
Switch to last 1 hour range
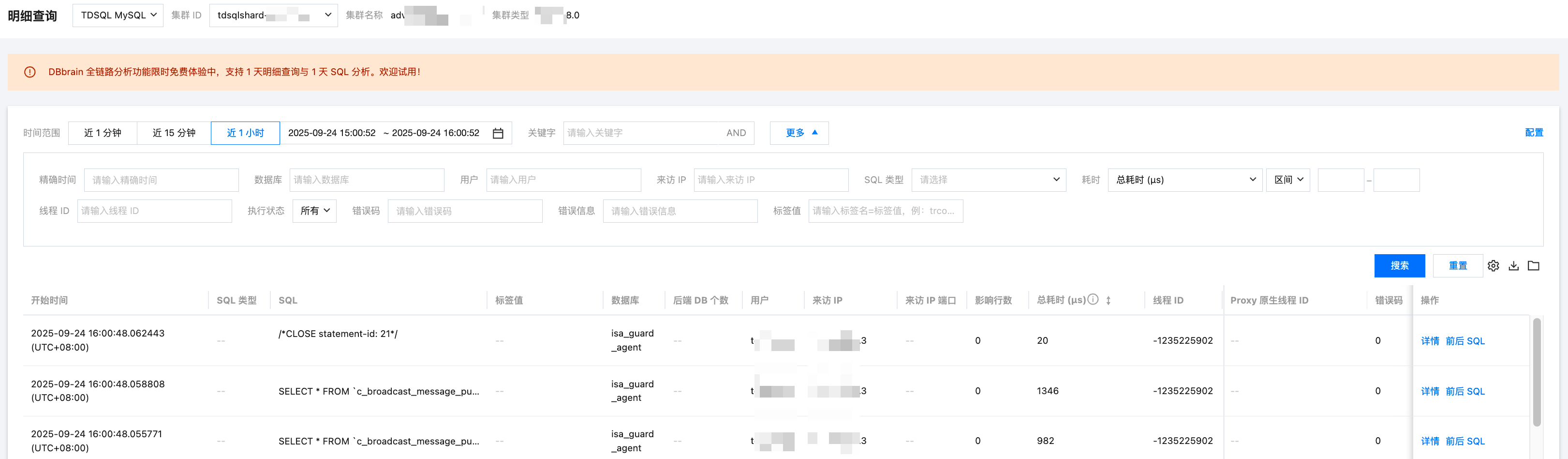245,133
